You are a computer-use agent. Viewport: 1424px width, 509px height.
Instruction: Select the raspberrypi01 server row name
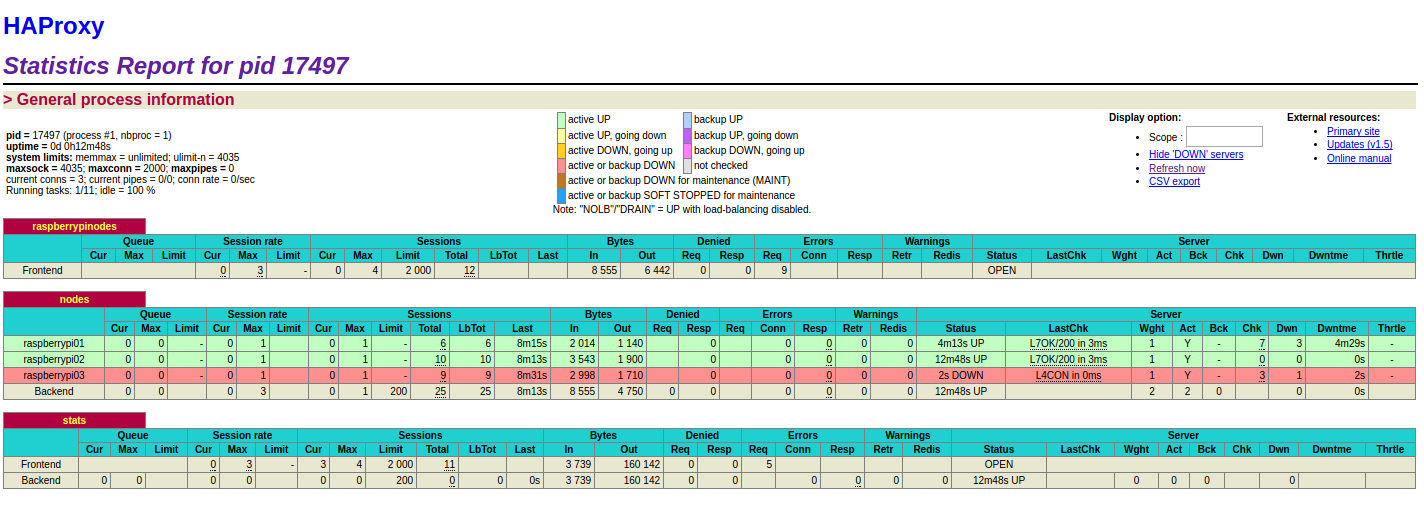pyautogui.click(x=54, y=343)
